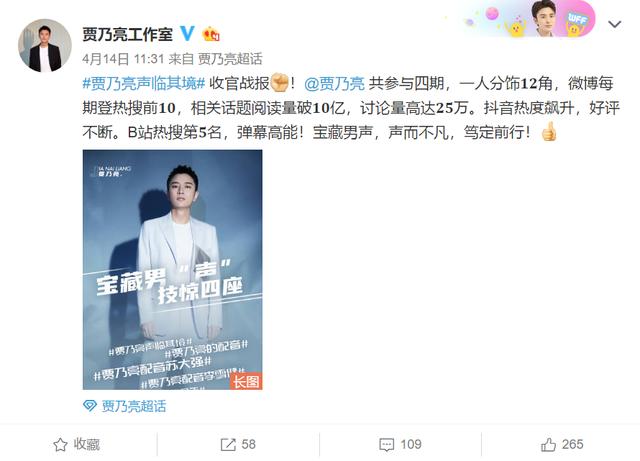The height and width of the screenshot is (461, 640).
Task: Click the star favorite icon
Action: 60,445
